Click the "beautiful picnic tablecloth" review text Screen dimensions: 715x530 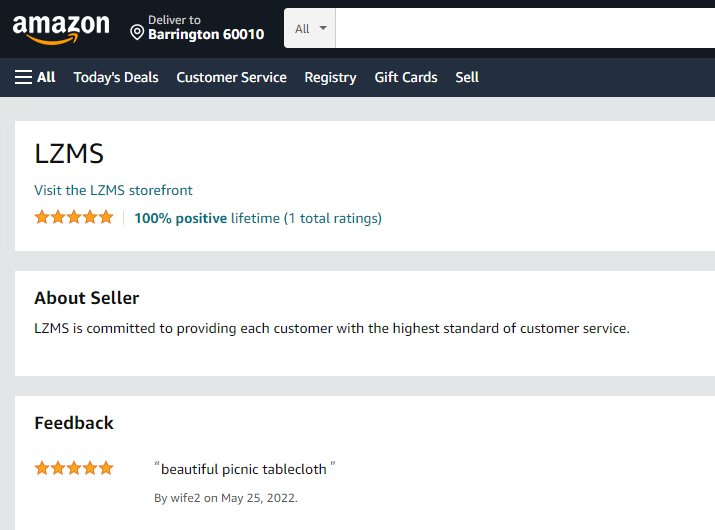coord(244,469)
